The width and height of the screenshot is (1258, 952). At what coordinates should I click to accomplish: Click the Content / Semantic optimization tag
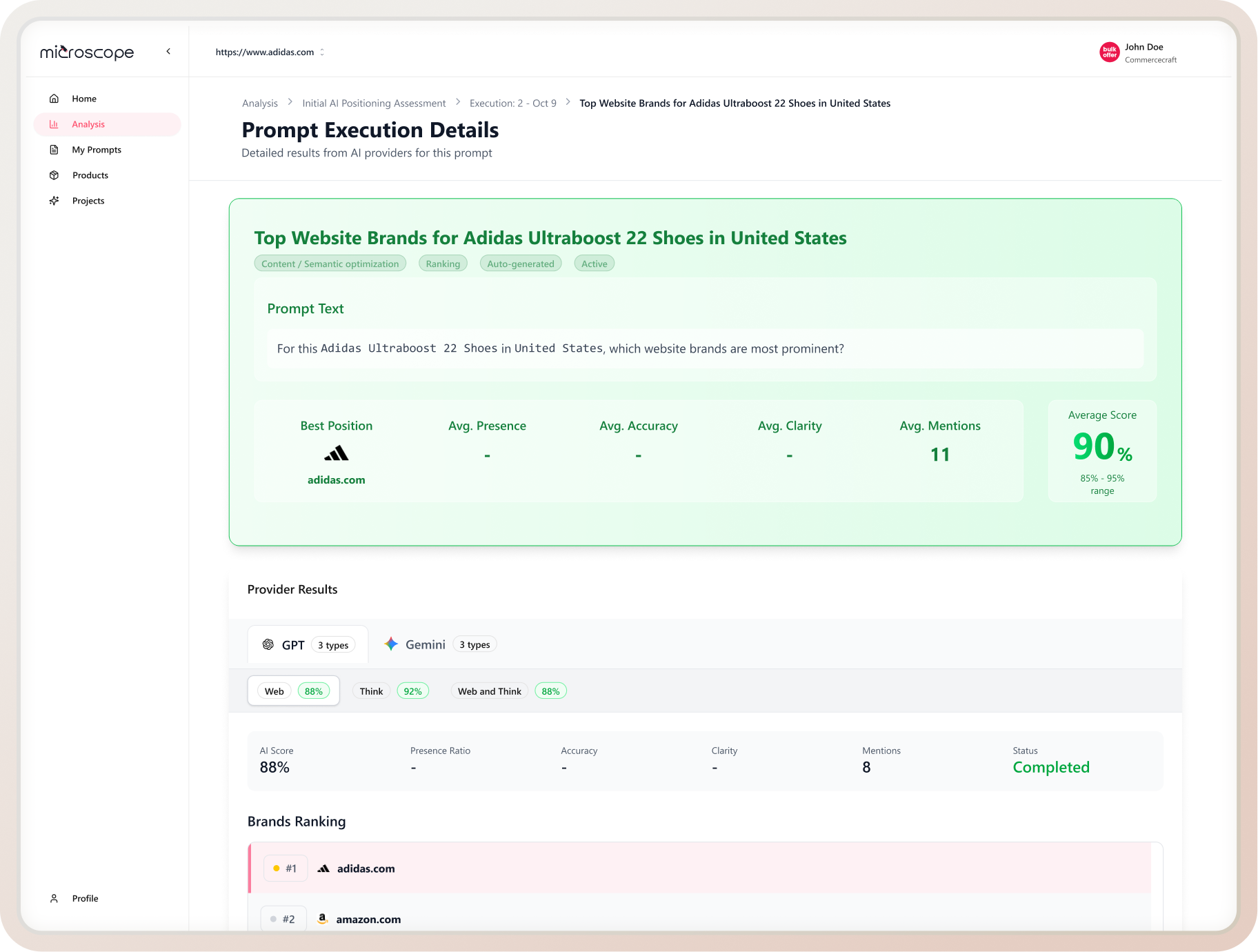330,264
